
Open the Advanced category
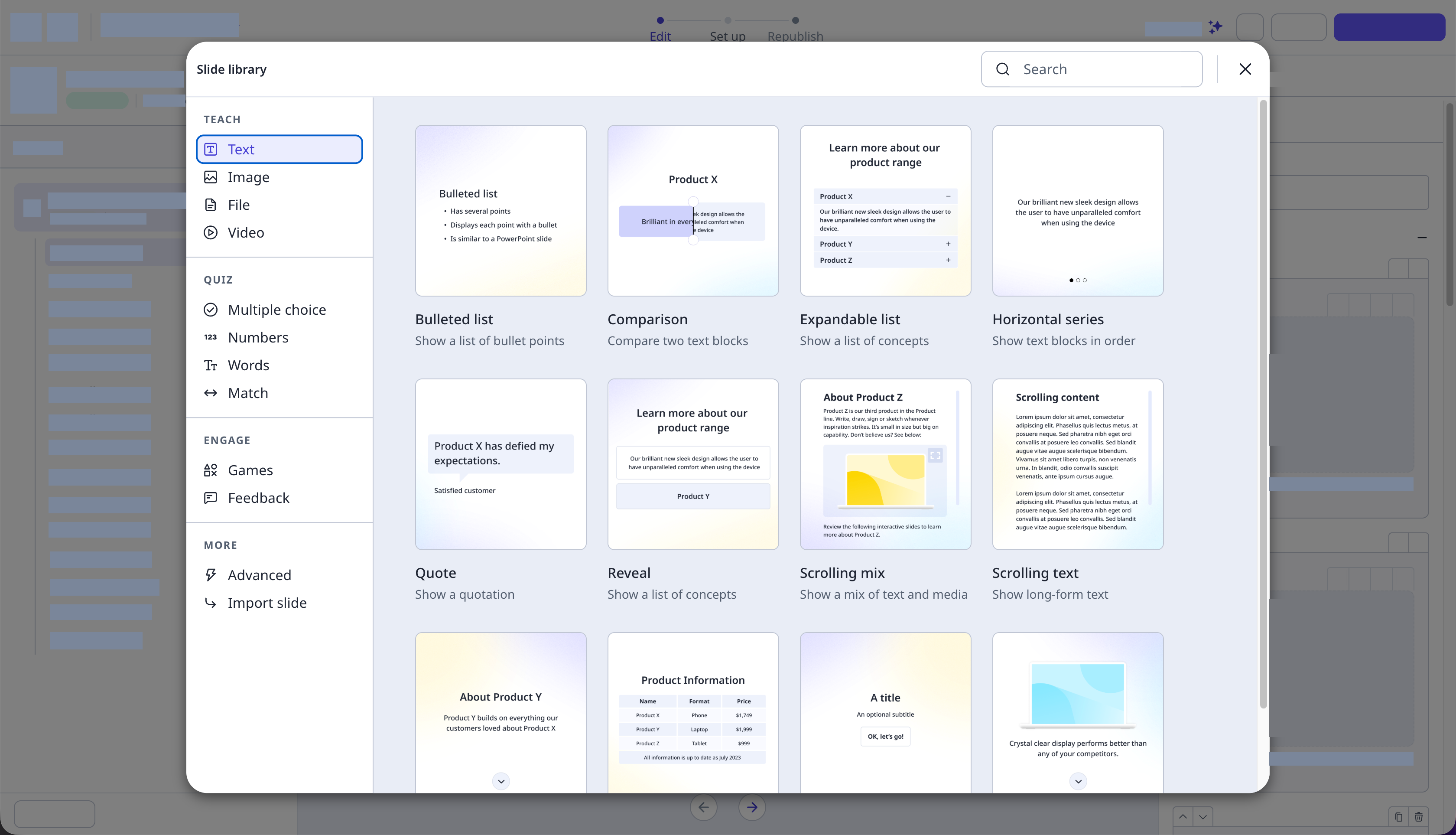point(279,574)
